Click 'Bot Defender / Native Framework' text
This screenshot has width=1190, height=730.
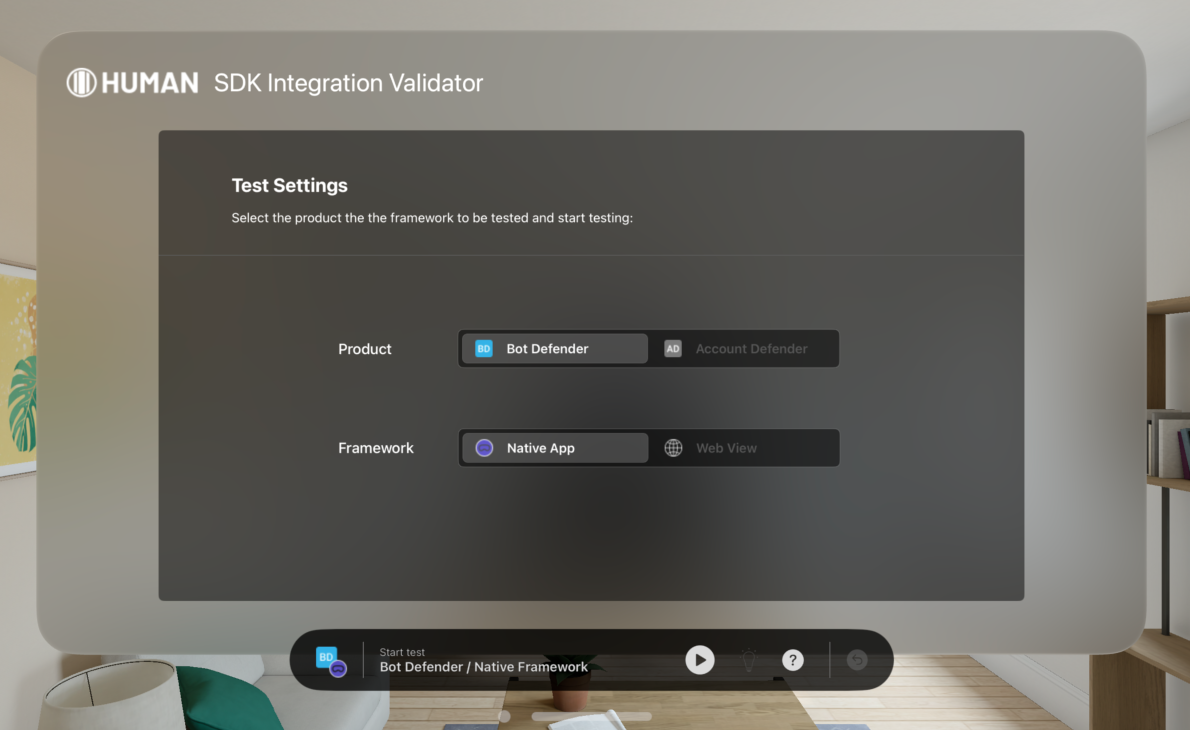click(x=483, y=667)
